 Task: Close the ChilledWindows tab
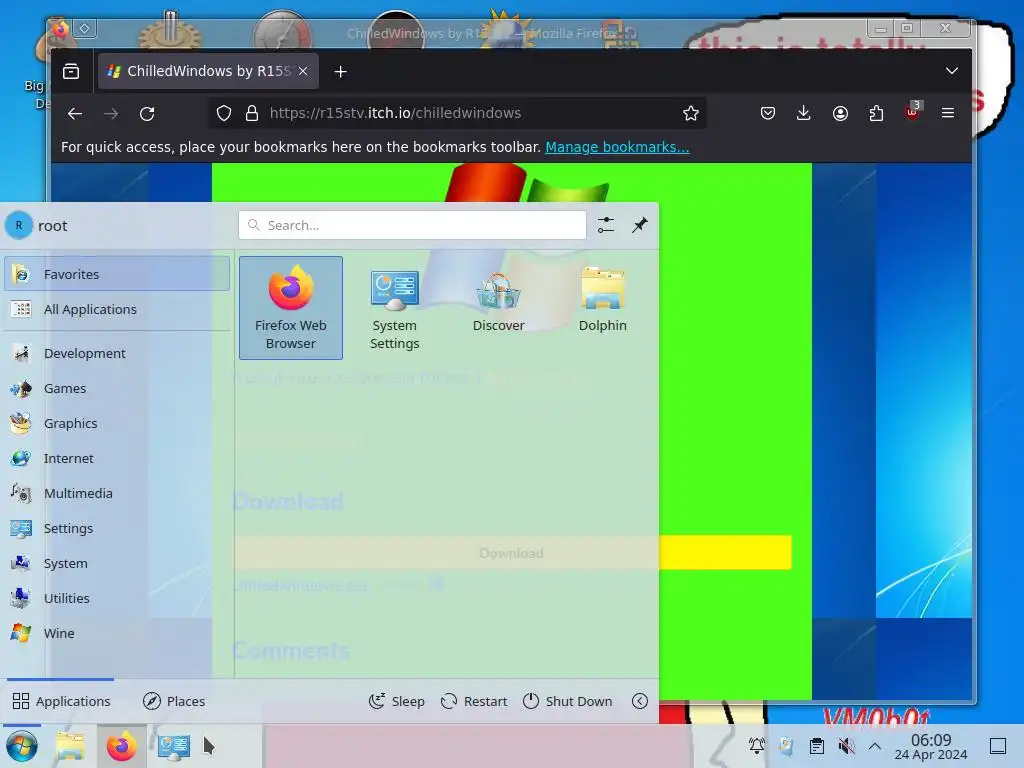point(303,71)
